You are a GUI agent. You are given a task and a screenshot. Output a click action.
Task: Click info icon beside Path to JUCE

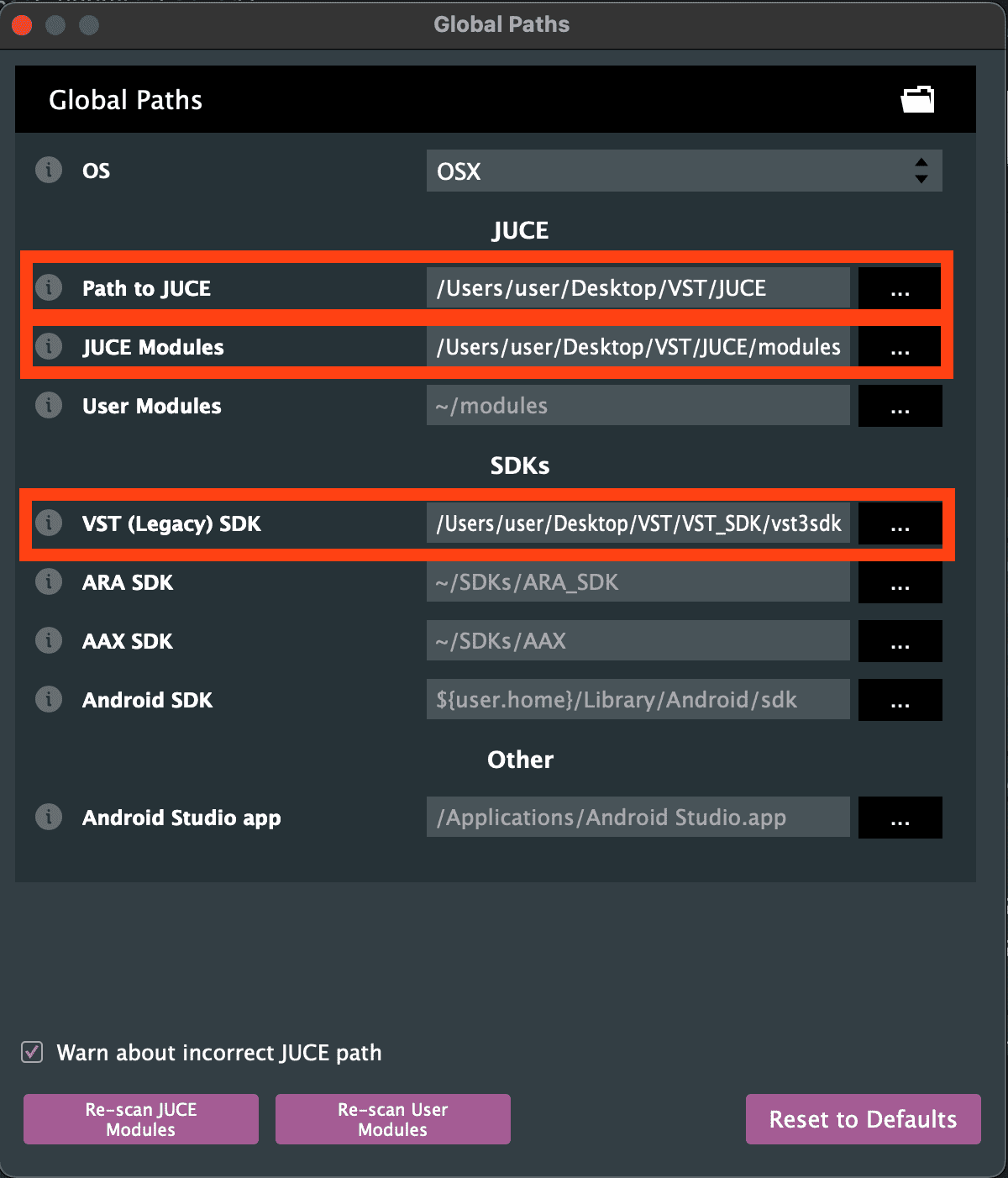pos(49,288)
